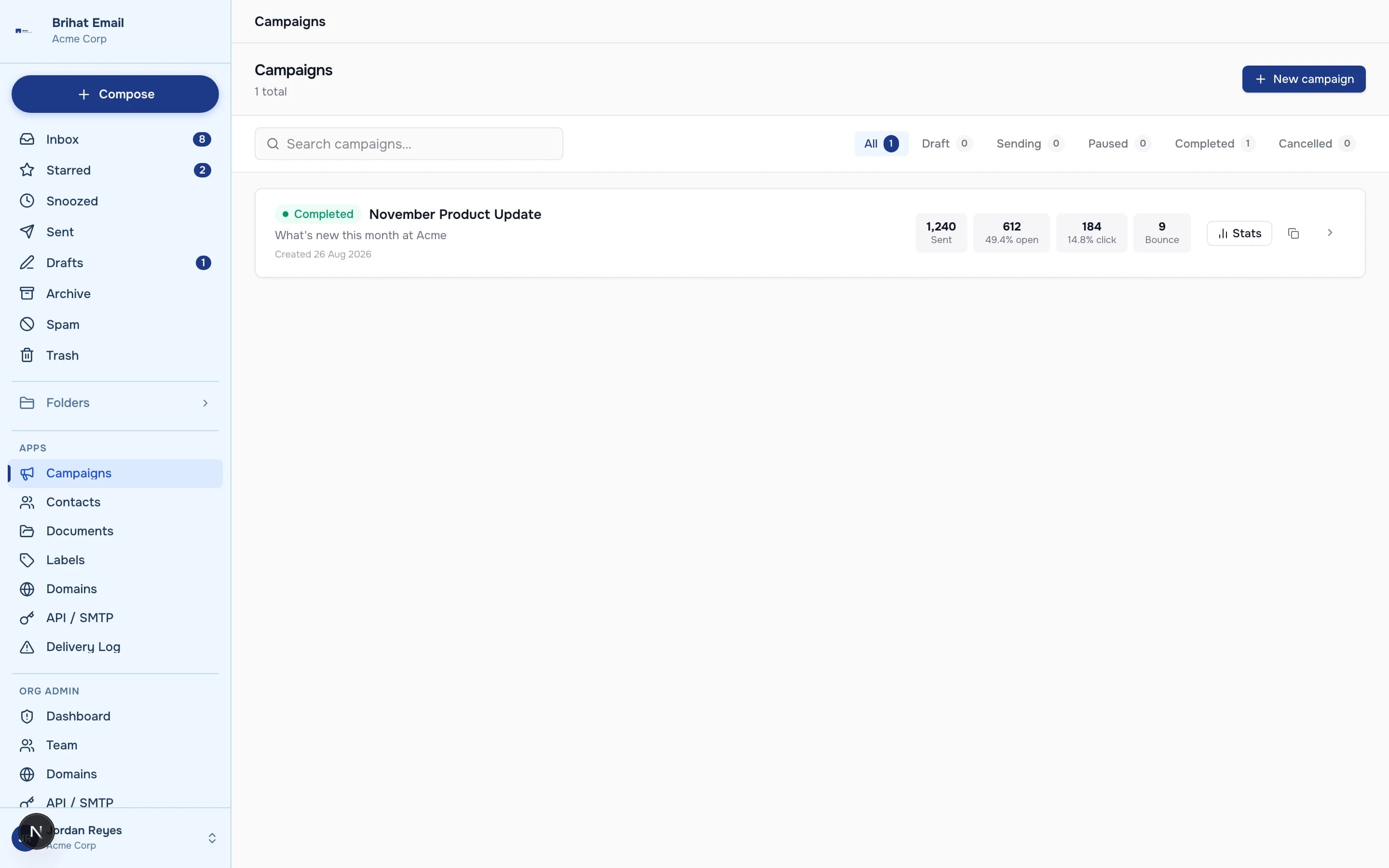Open Team in Org Admin

tap(115, 745)
